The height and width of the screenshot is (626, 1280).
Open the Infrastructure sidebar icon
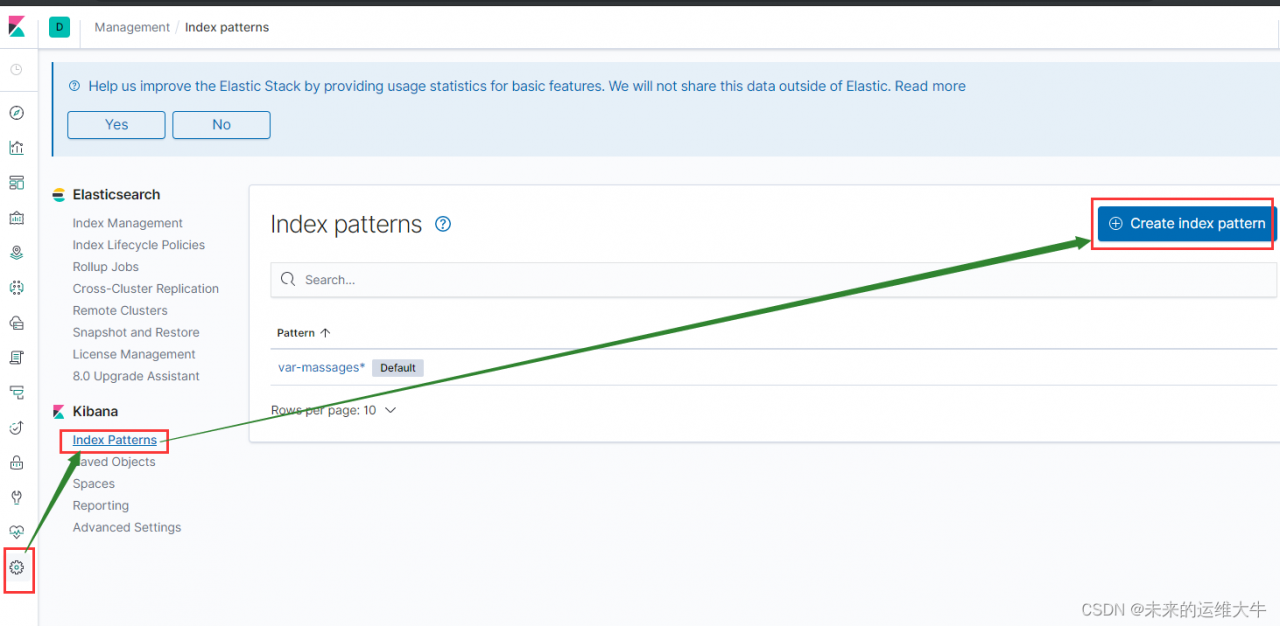point(16,323)
